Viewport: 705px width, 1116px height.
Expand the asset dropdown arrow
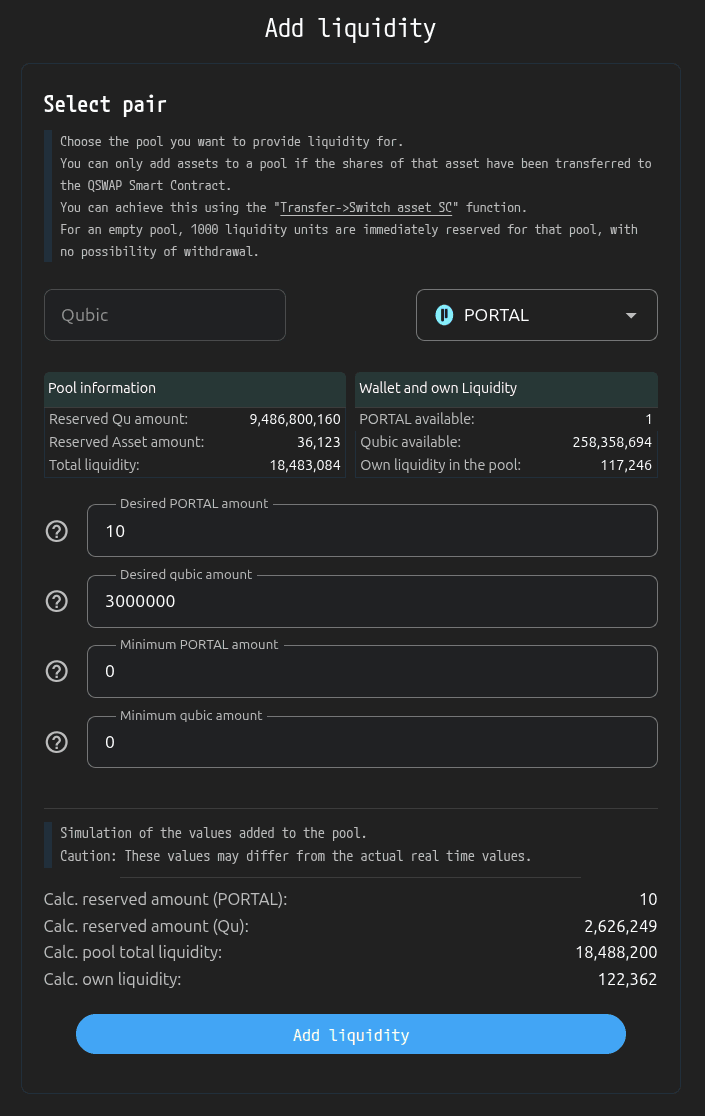point(631,315)
